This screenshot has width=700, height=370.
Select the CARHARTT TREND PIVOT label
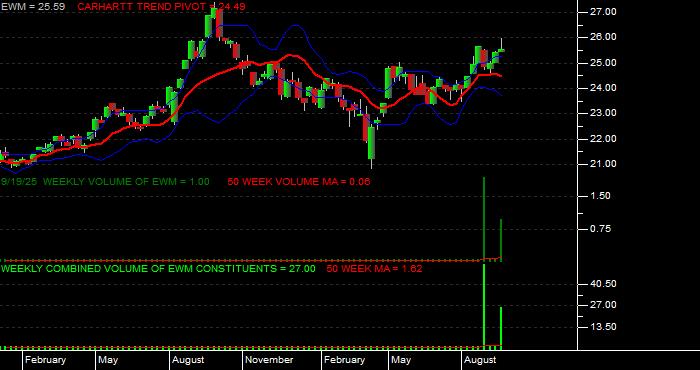pyautogui.click(x=161, y=7)
